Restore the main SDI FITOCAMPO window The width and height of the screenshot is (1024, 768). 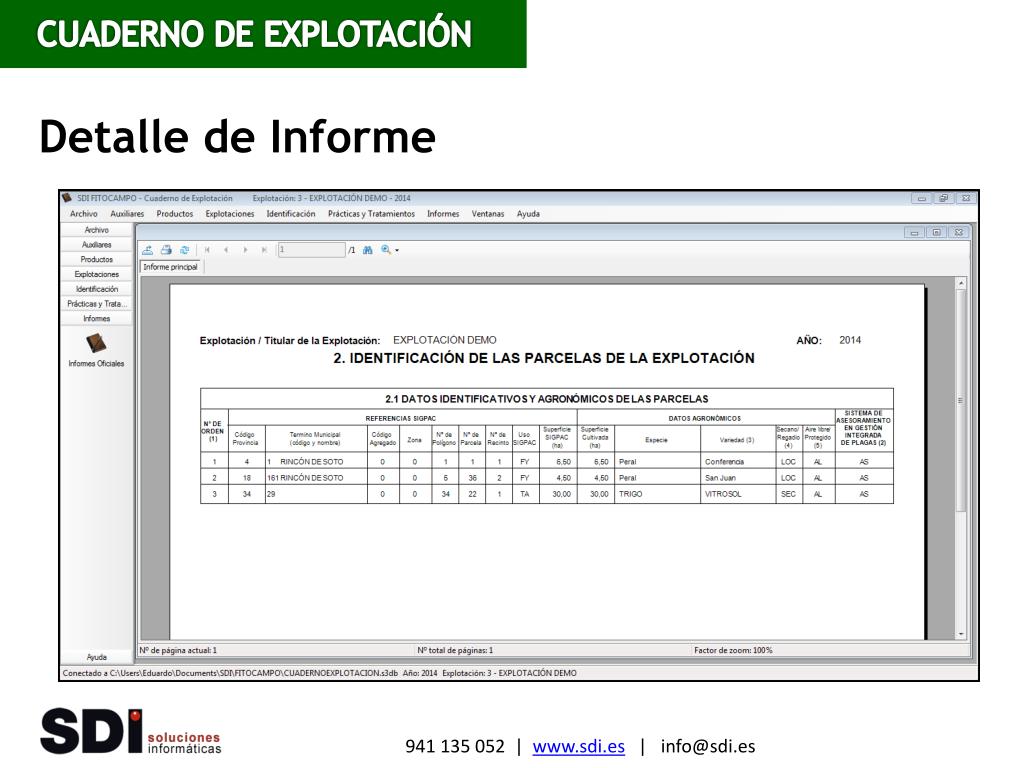click(x=944, y=198)
